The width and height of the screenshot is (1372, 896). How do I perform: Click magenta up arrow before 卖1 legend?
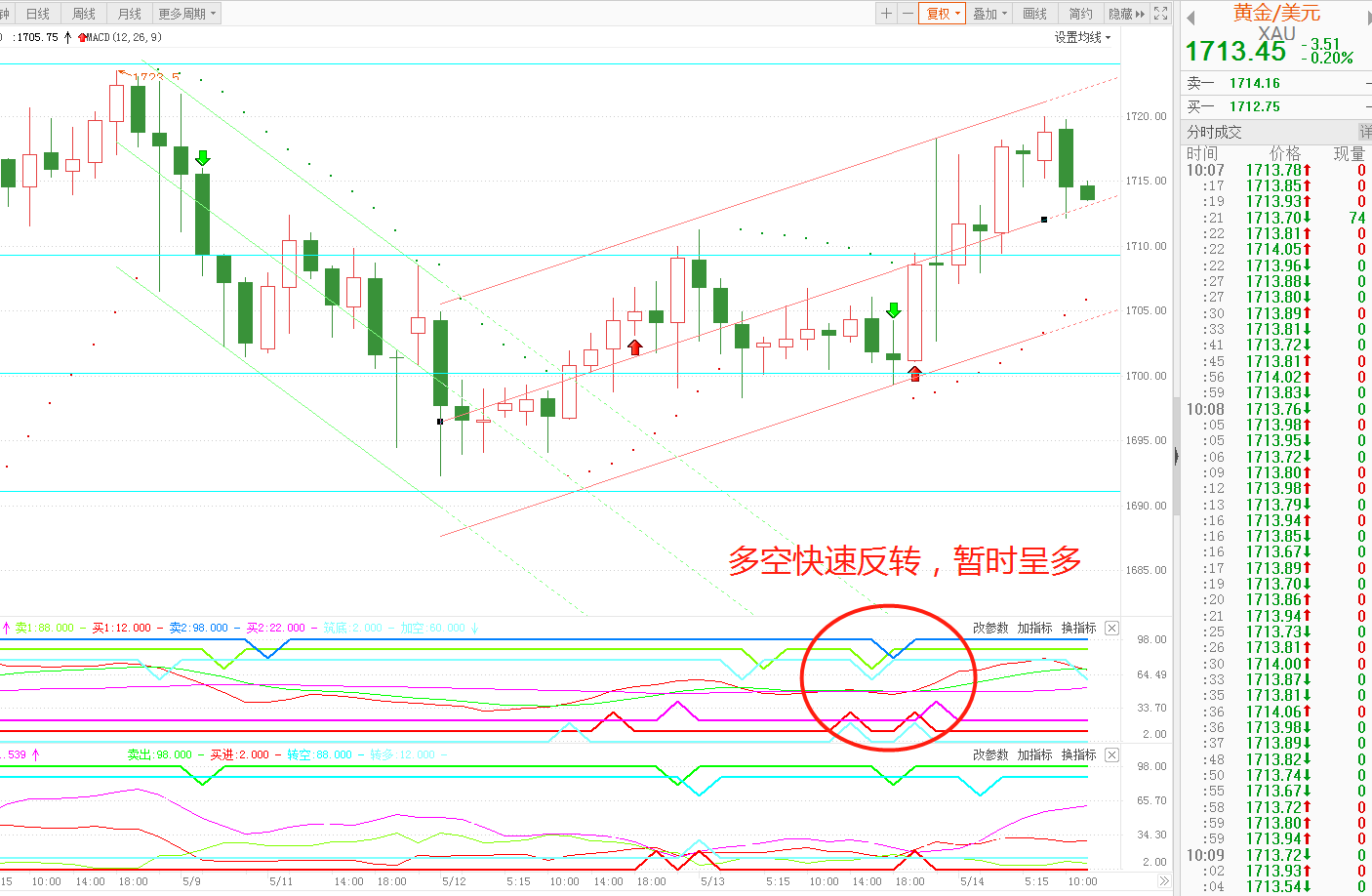7,628
